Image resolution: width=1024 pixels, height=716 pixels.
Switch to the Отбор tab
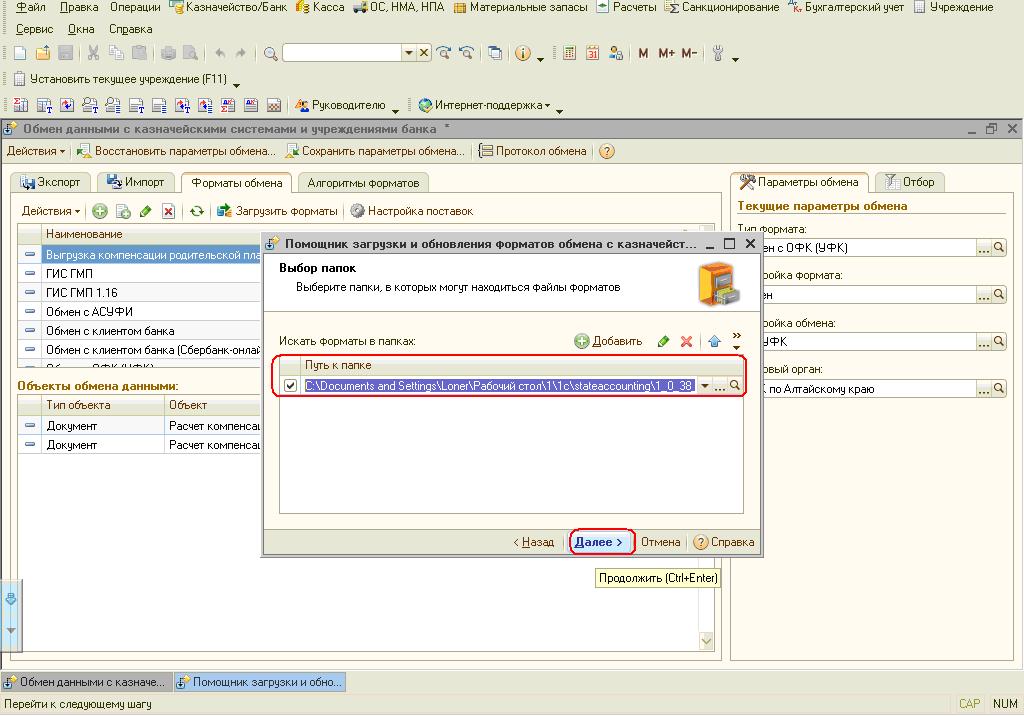click(909, 182)
